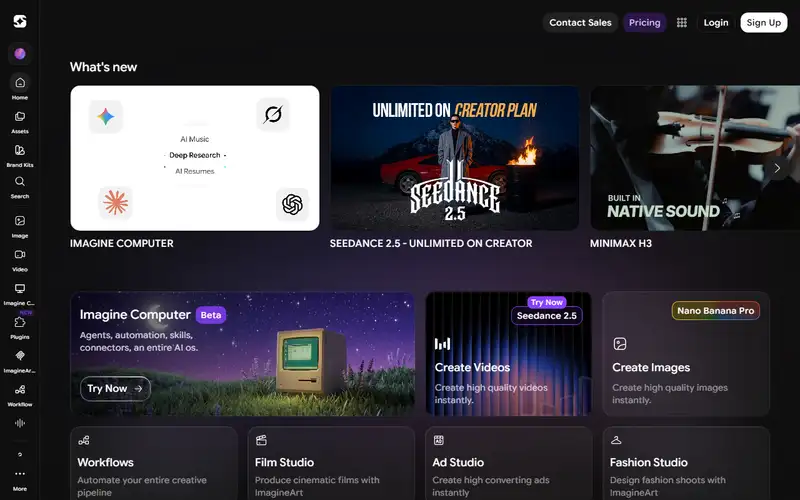Click the Perplexity icon in preview card

[273, 114]
